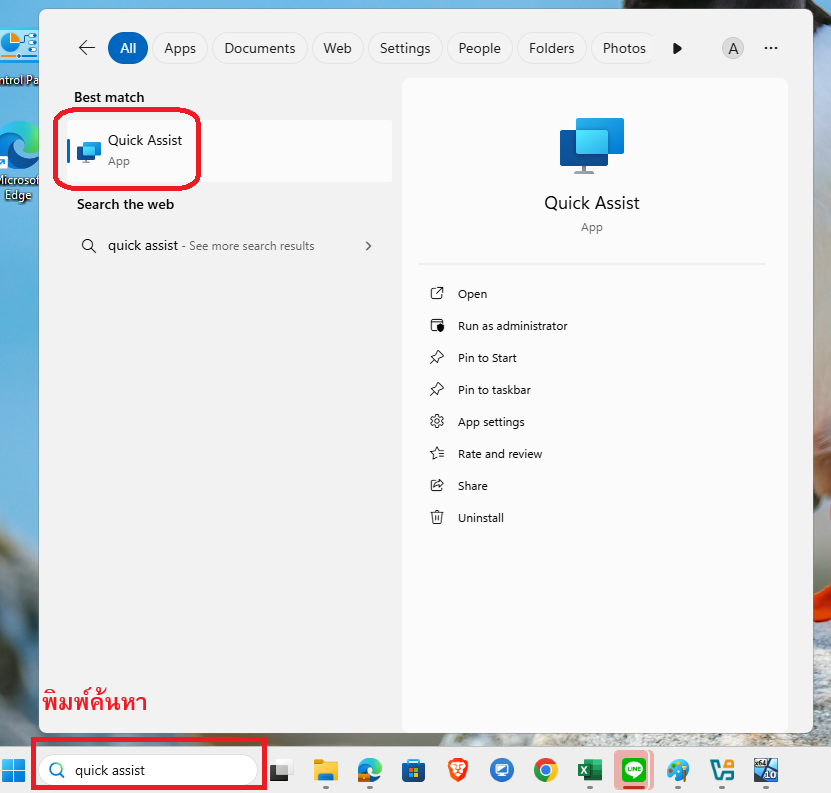
Task: Switch to the Settings filter tab
Action: pos(405,48)
